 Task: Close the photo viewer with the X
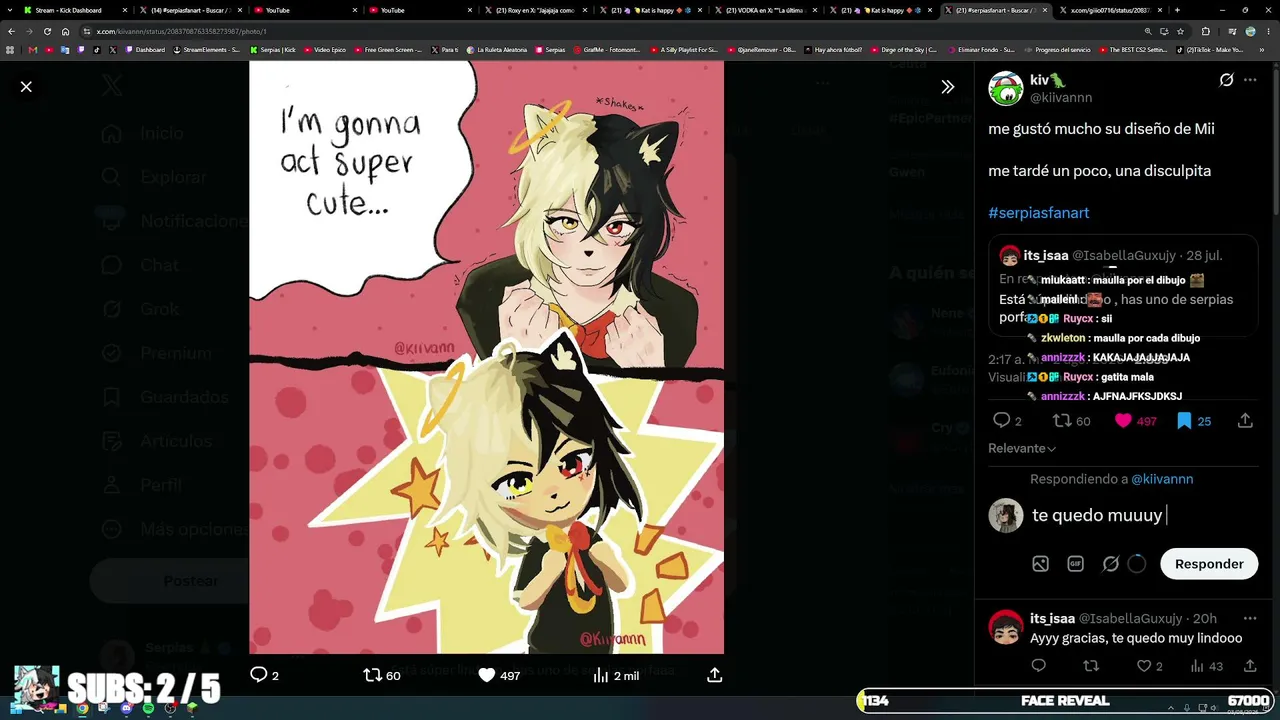[26, 87]
